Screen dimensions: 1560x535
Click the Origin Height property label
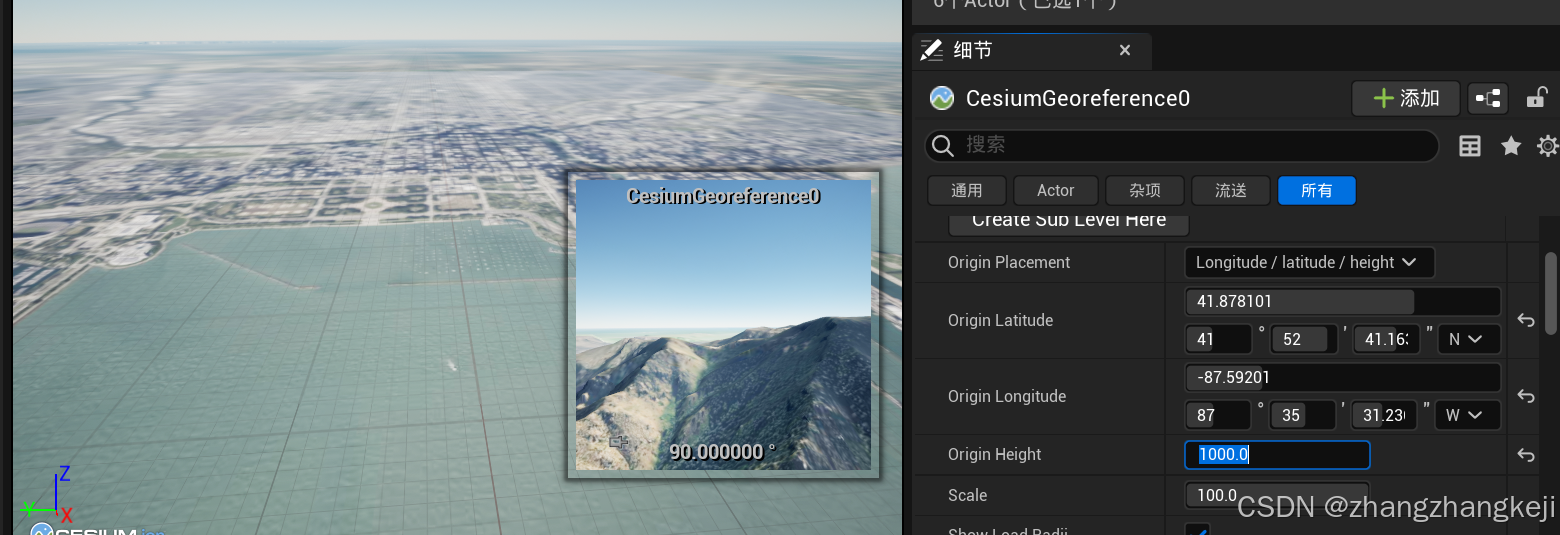[x=995, y=454]
